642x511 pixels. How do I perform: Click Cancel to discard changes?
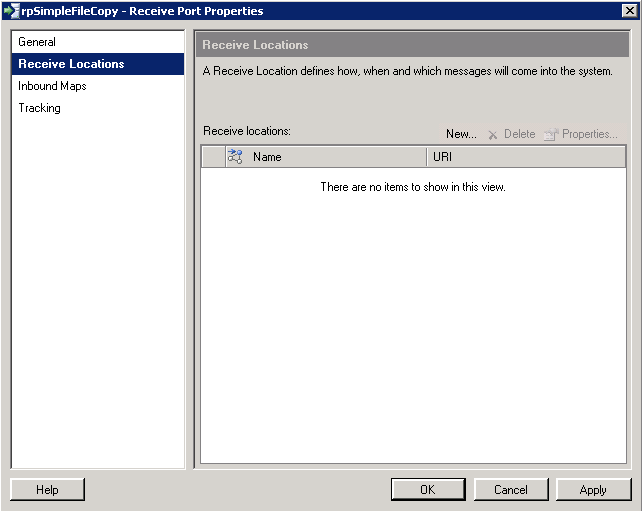point(511,489)
